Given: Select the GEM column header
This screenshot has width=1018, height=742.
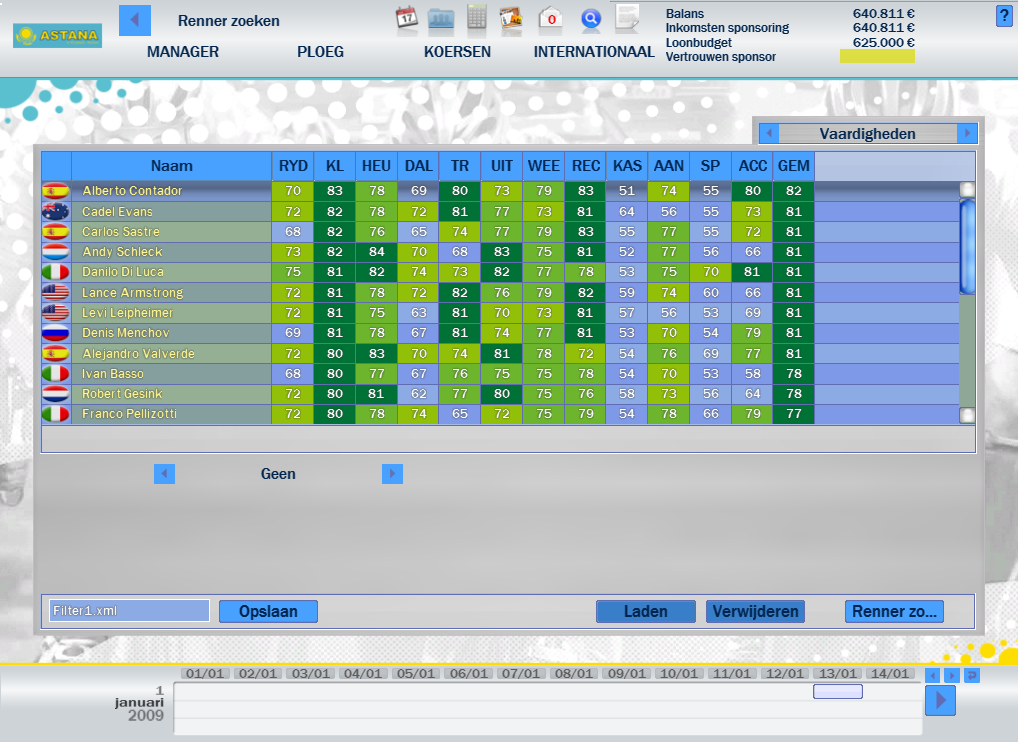Looking at the screenshot, I should [793, 166].
